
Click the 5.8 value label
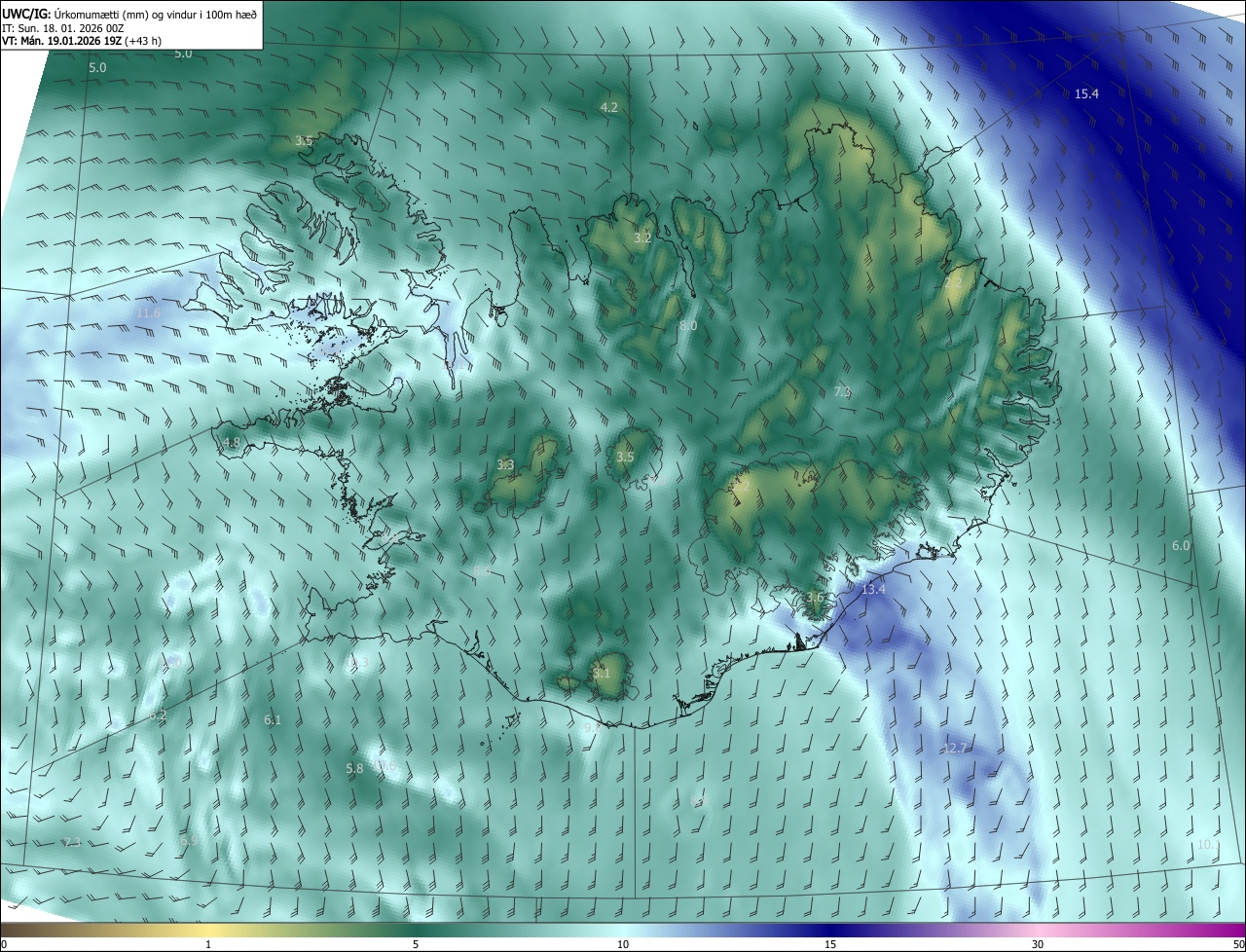[x=354, y=768]
